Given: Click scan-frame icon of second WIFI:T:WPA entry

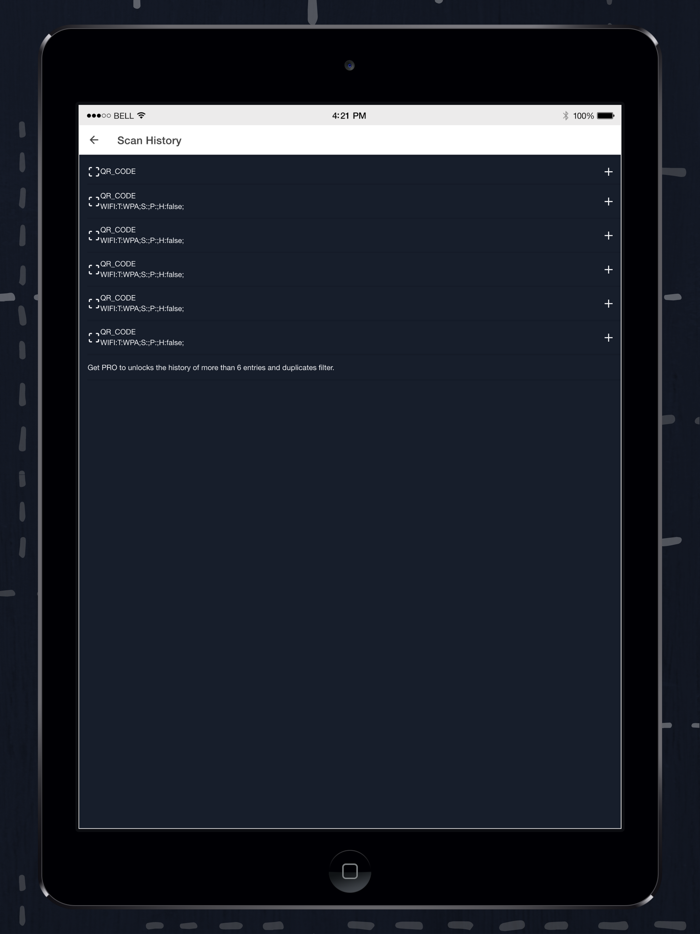Looking at the screenshot, I should (x=94, y=235).
